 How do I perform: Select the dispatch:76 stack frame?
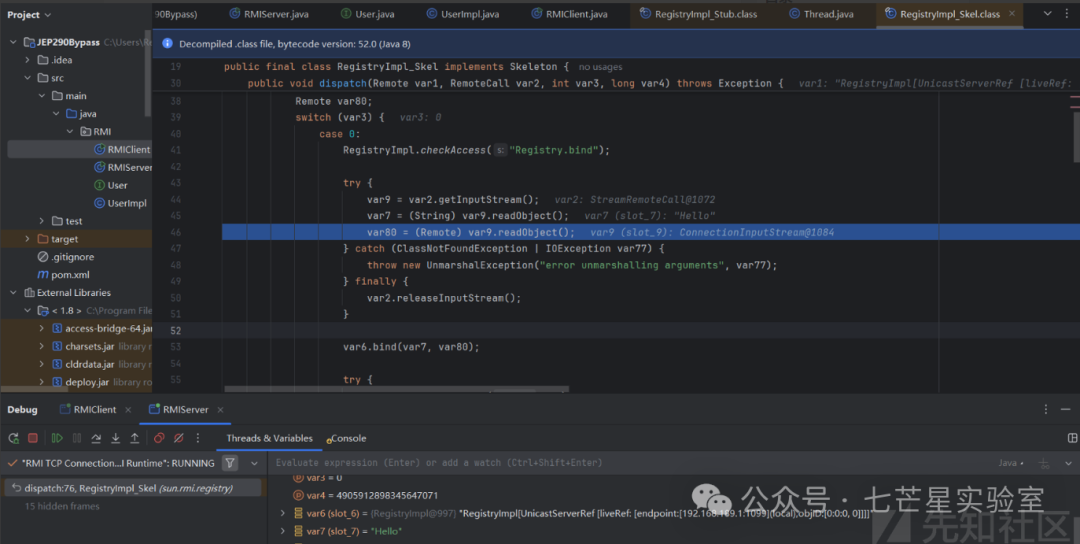(x=134, y=488)
